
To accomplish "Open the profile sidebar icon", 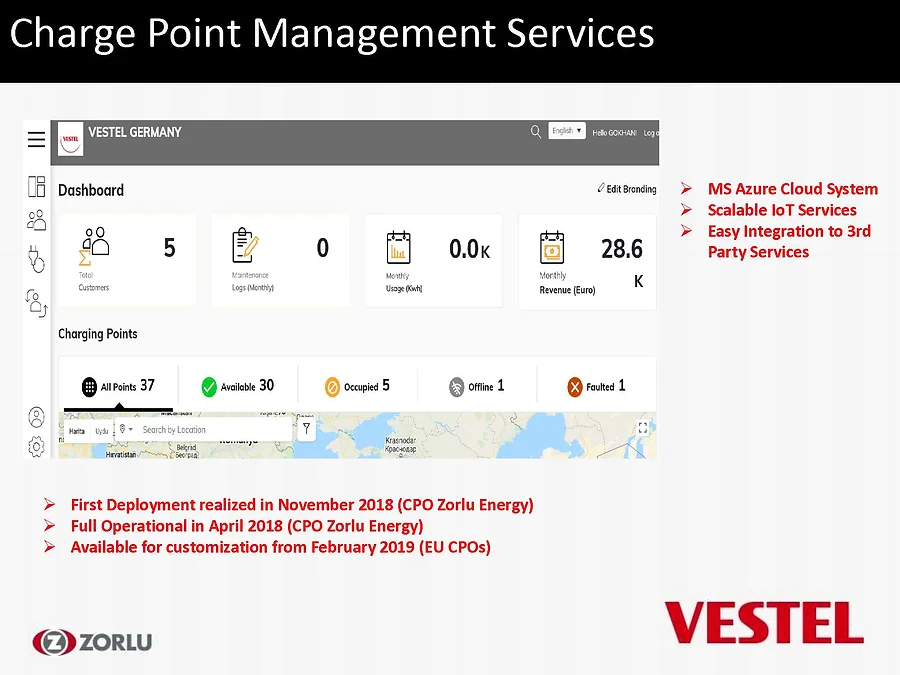I will 36,417.
